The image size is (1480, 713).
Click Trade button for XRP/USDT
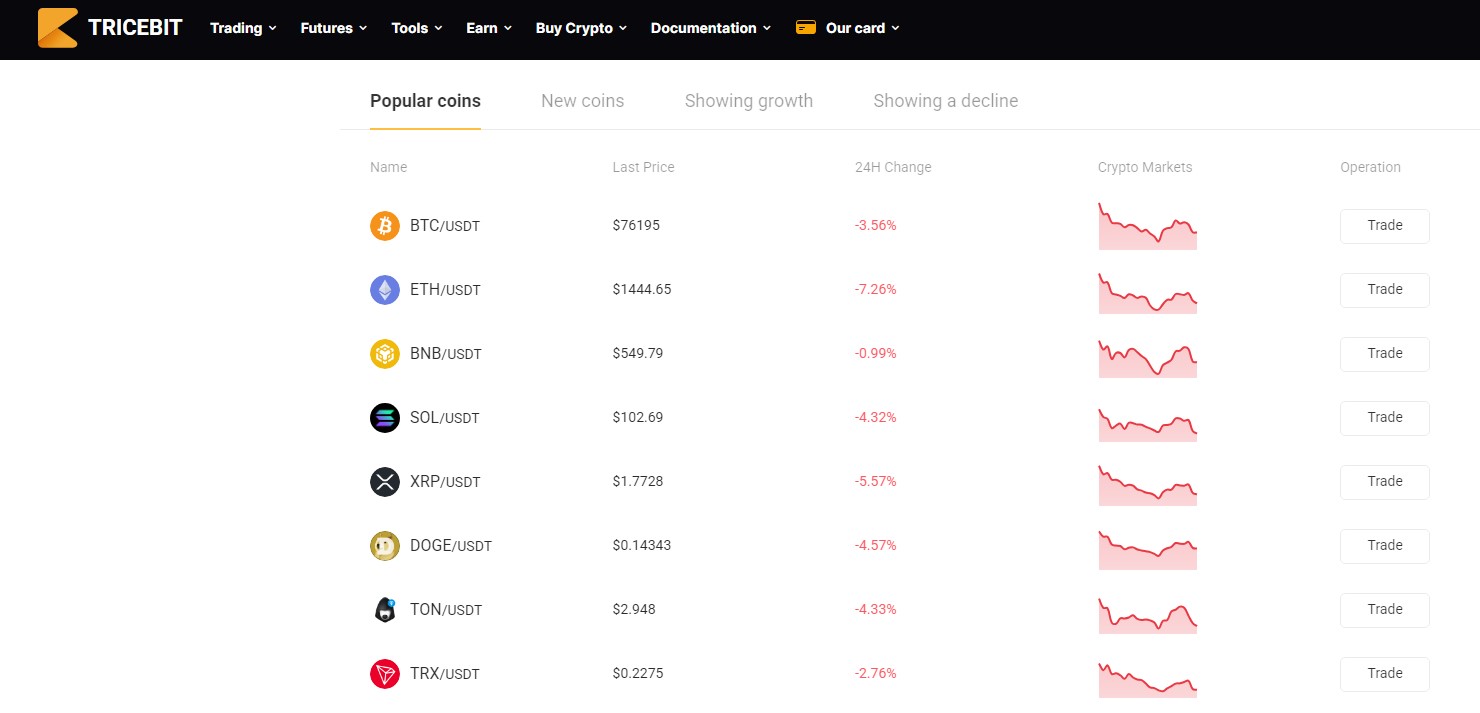pos(1385,482)
